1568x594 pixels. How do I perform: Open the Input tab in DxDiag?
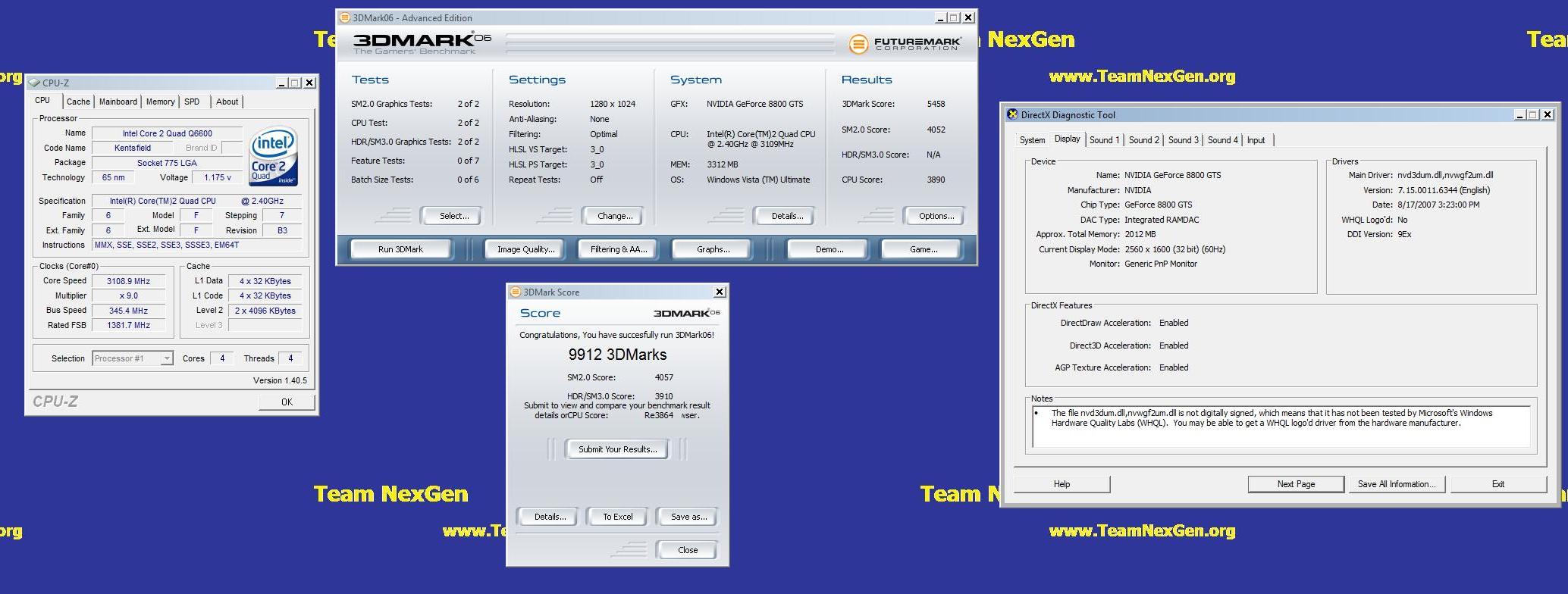(x=1256, y=140)
